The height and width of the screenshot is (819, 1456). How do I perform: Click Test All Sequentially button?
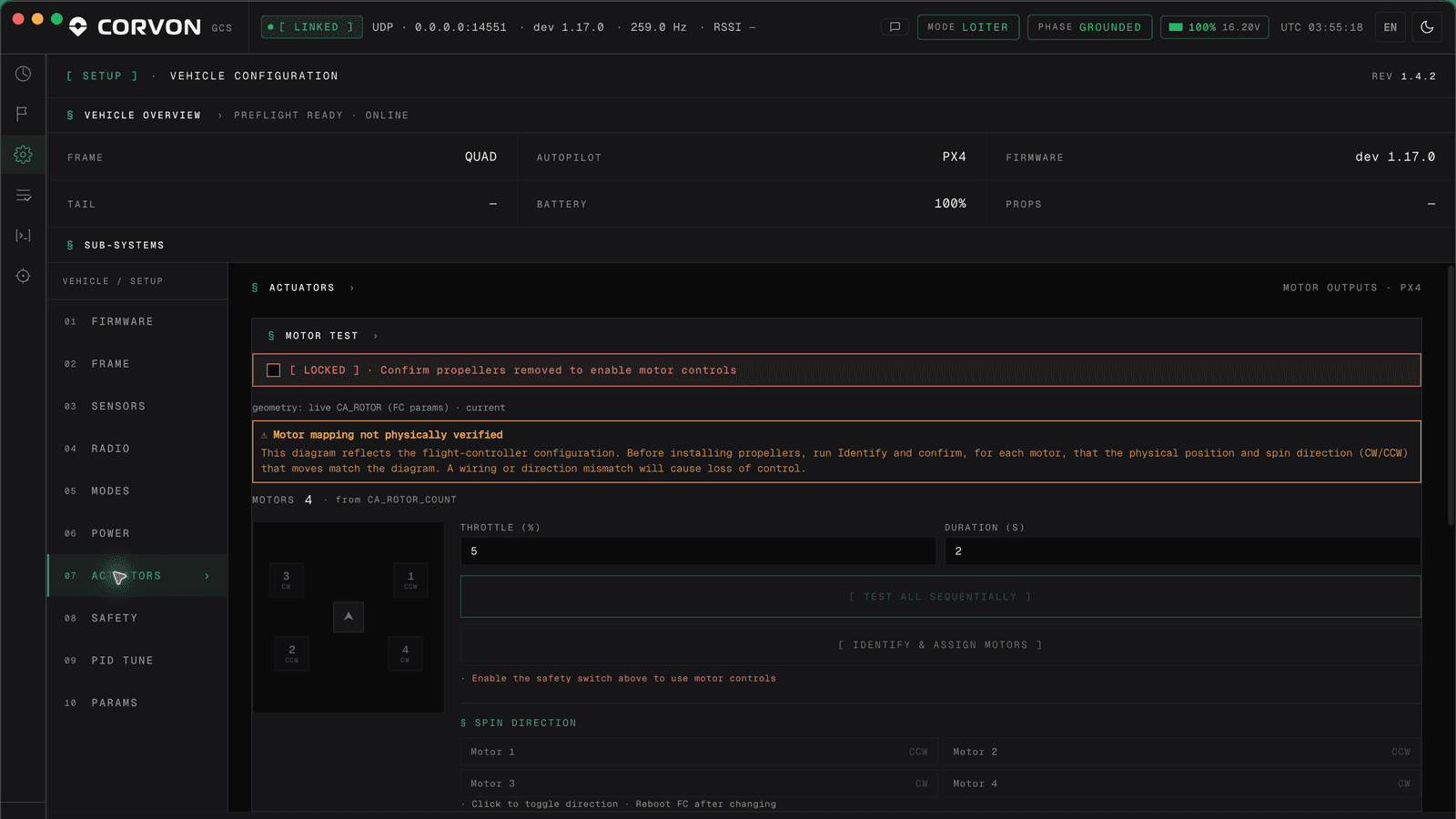(940, 597)
